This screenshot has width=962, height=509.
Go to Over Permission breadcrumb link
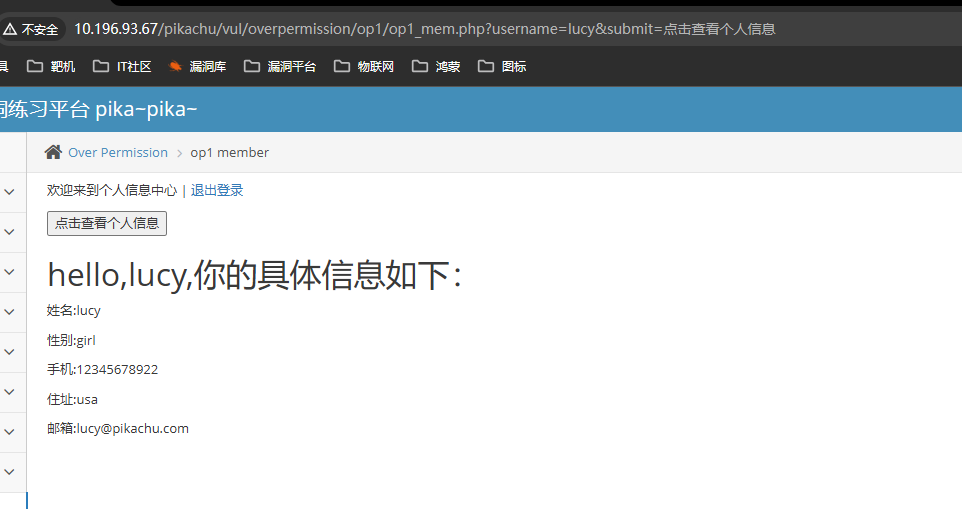[x=118, y=153]
